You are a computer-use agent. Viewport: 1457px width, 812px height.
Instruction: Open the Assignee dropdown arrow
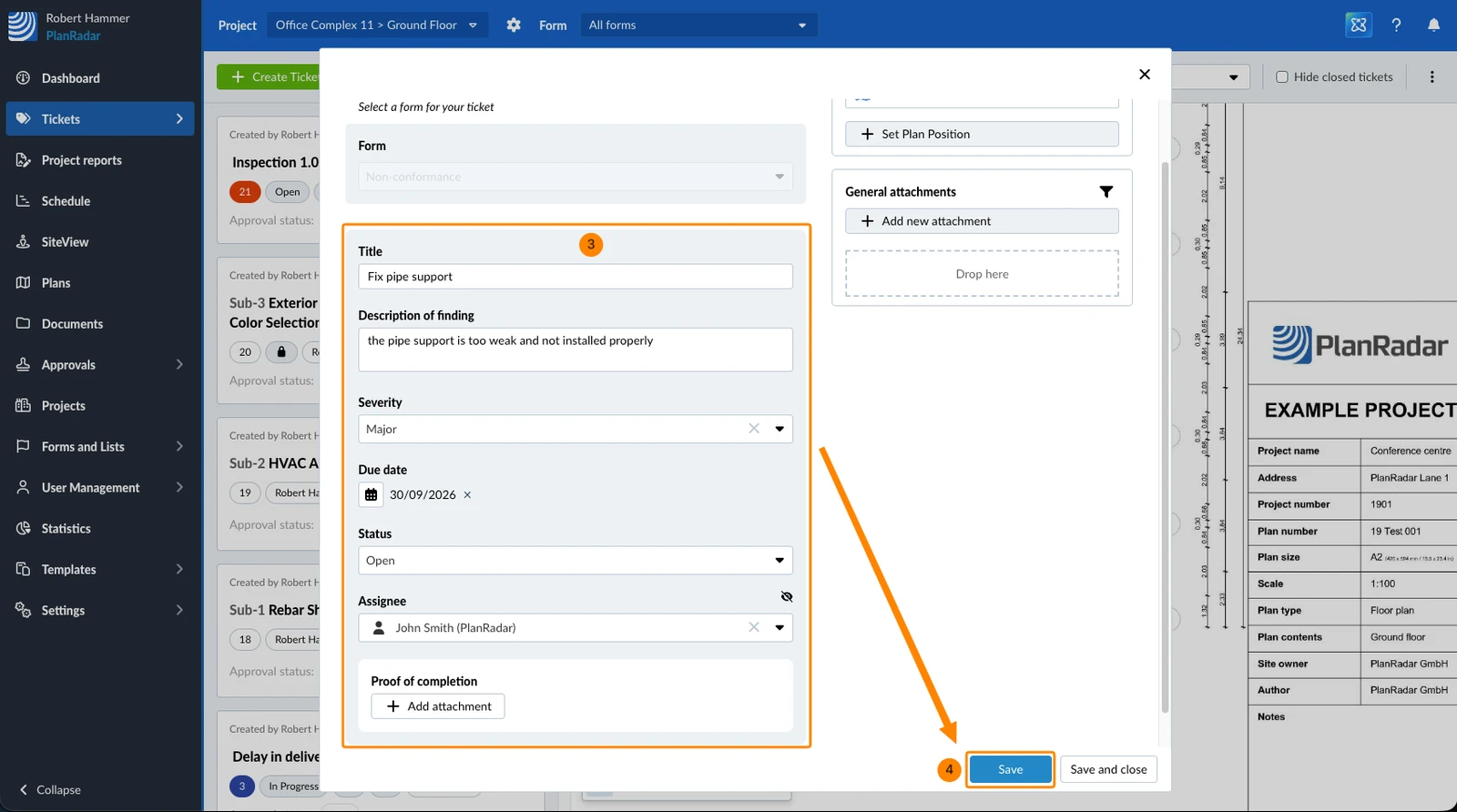click(779, 627)
